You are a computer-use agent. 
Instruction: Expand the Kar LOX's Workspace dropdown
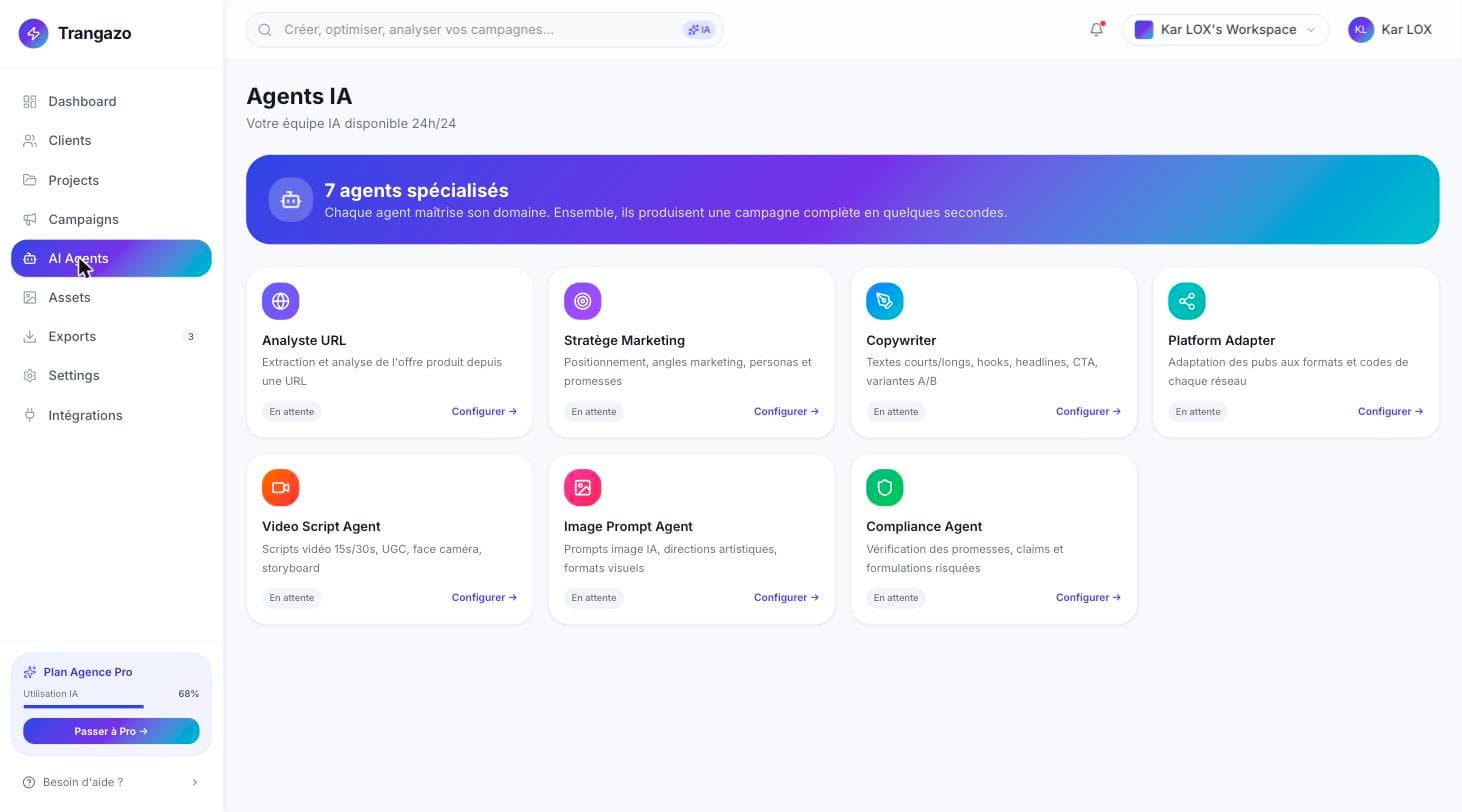(x=1226, y=29)
